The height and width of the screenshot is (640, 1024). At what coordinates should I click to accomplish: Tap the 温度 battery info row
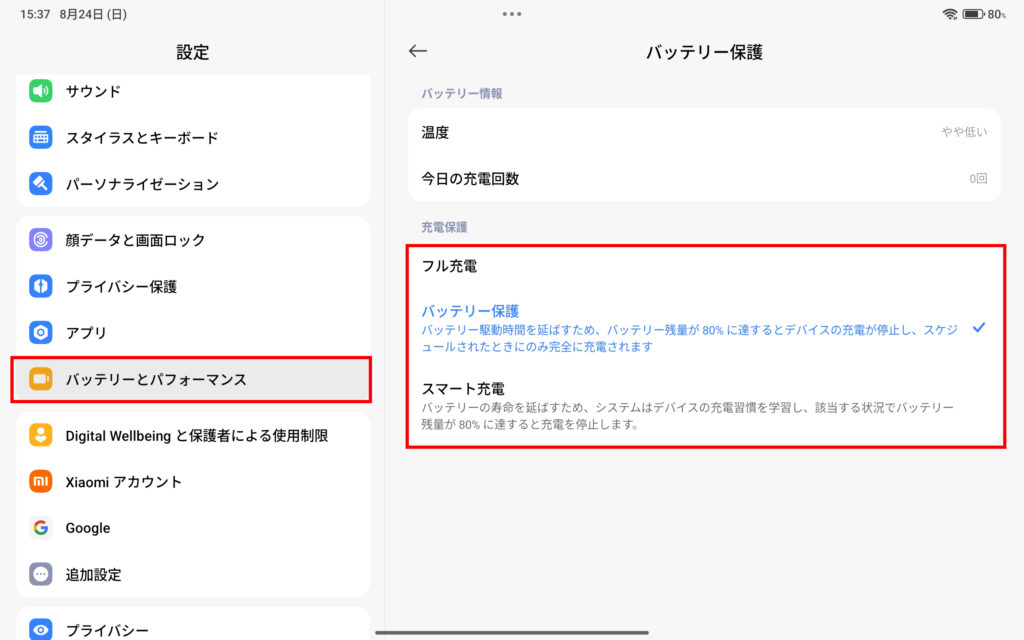tap(700, 131)
